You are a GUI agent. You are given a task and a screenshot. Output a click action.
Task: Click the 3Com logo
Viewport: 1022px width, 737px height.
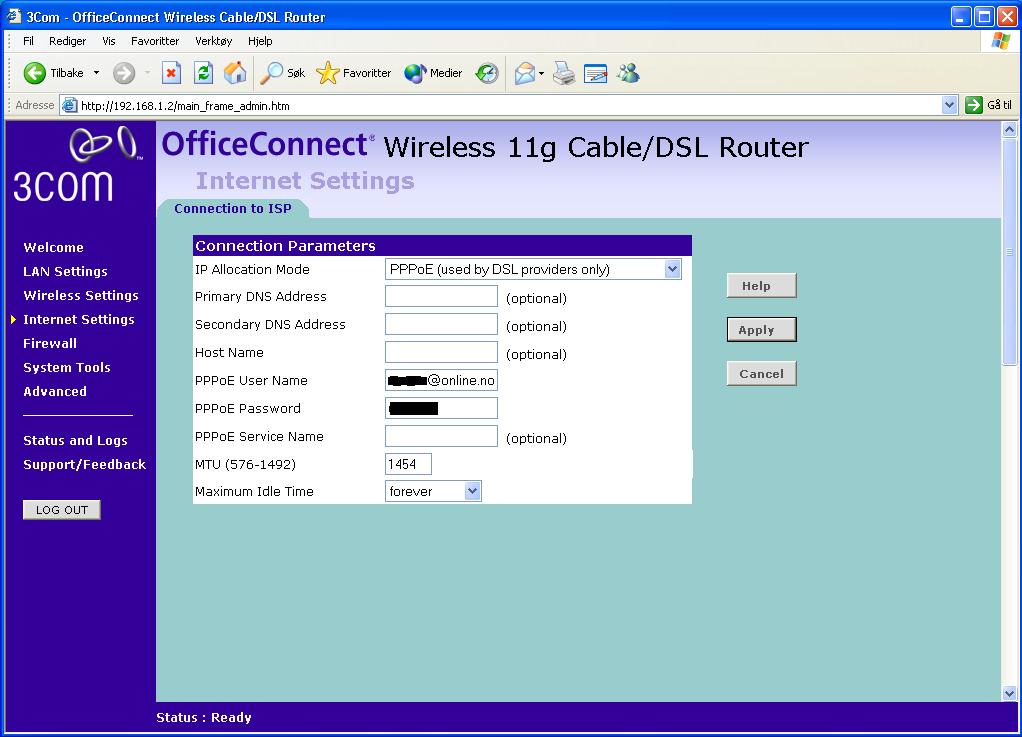click(x=77, y=165)
